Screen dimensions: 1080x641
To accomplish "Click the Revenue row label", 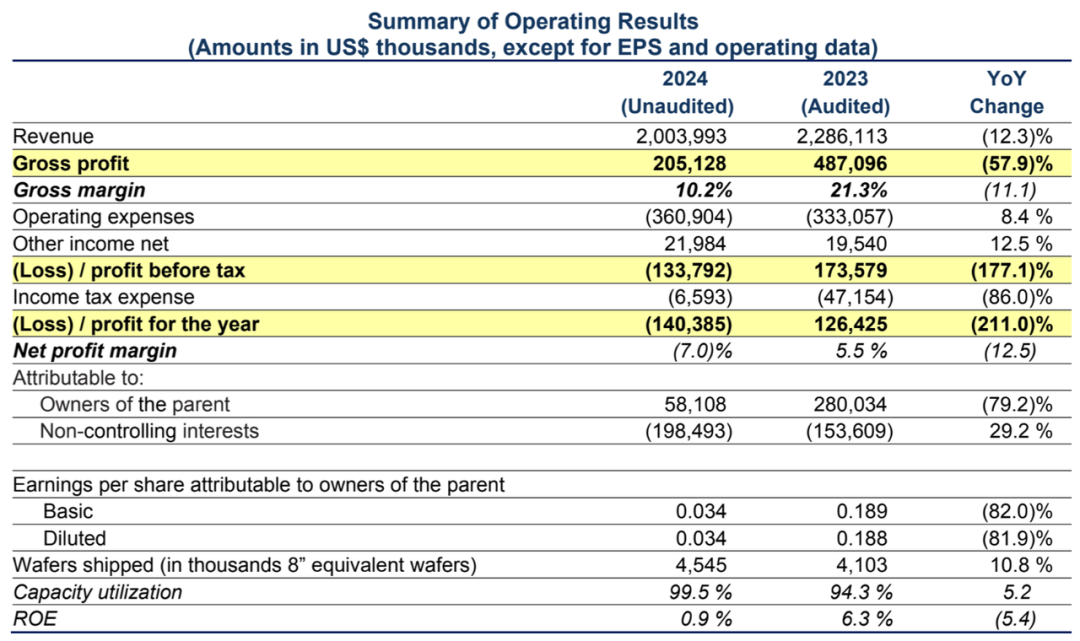I will point(53,136).
